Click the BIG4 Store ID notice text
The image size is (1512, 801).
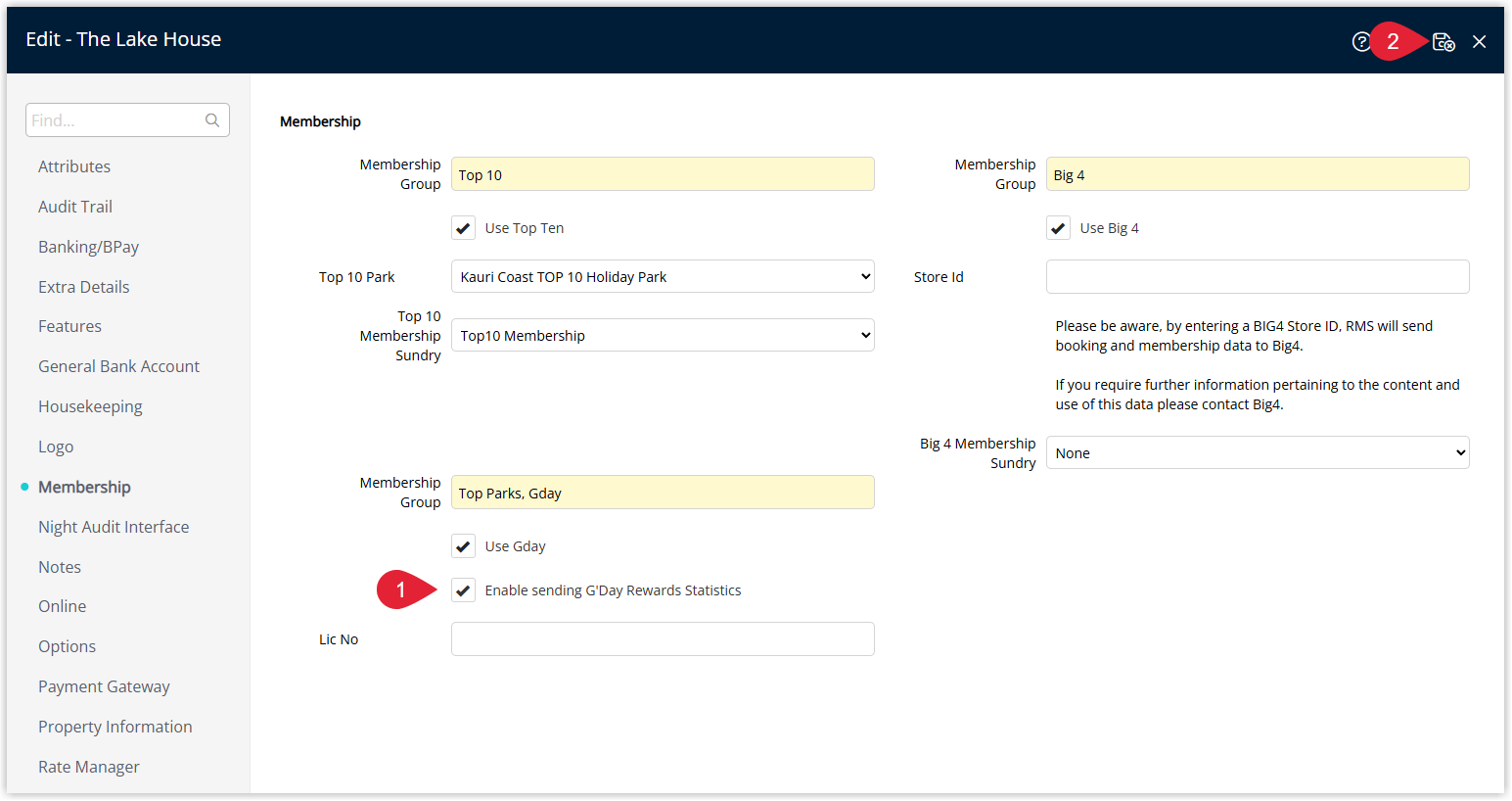click(x=1244, y=336)
